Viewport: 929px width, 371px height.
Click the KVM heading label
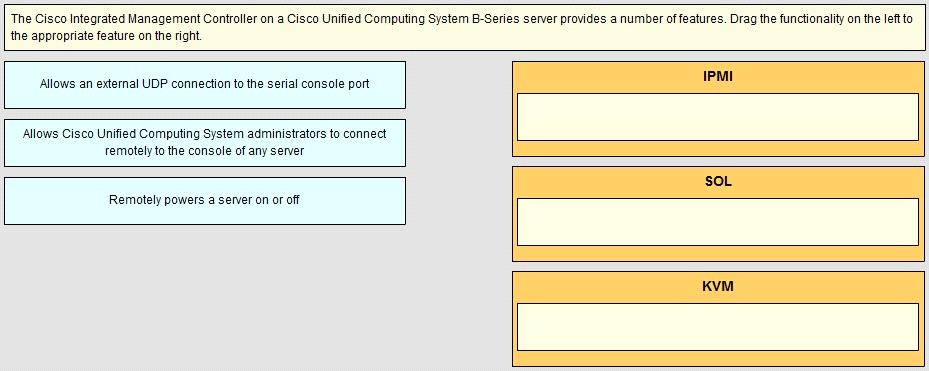click(718, 286)
